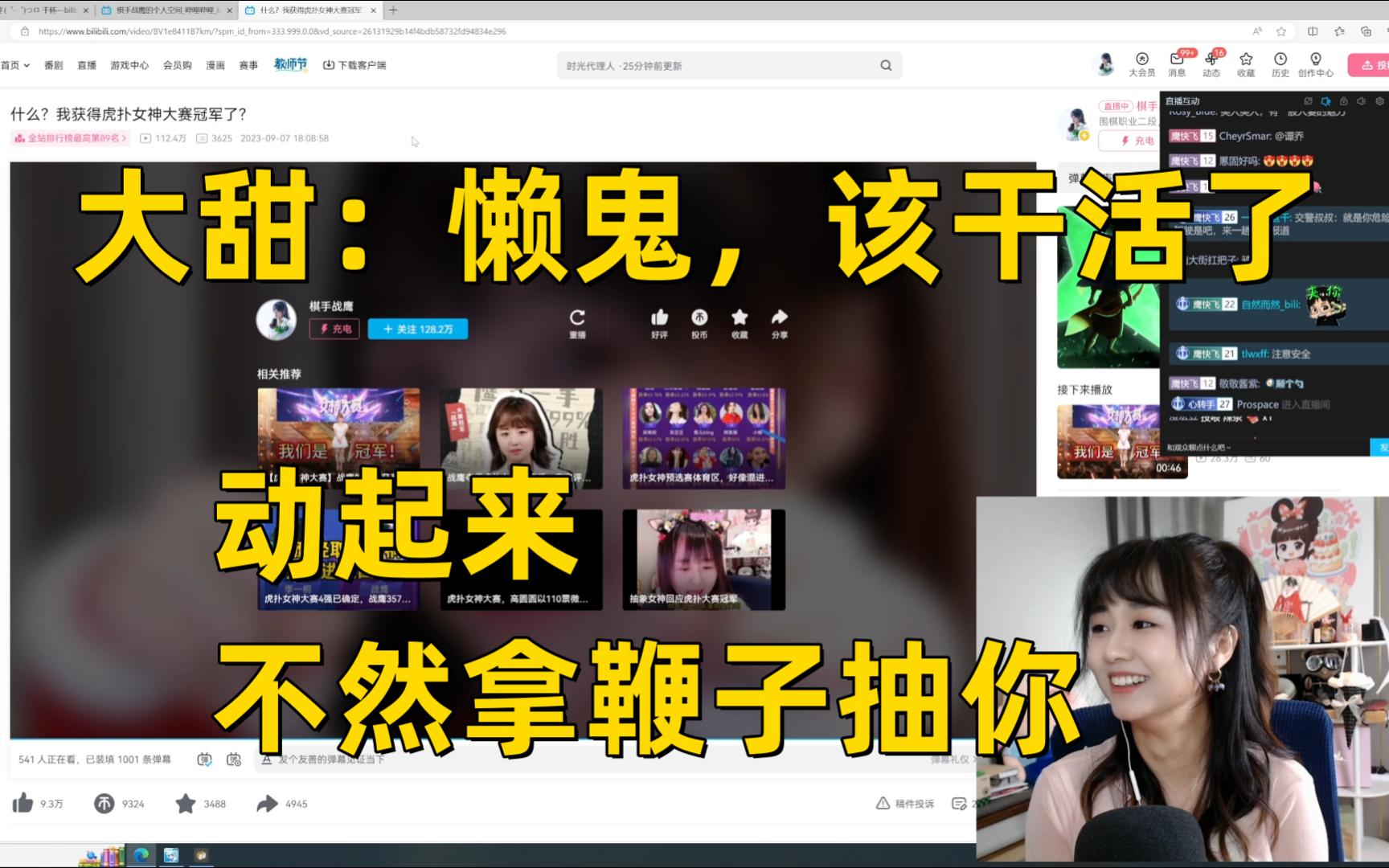The image size is (1389, 868).
Task: Open recommended video 虎扑女神大赛，高圆圆以110票
Action: (521, 559)
